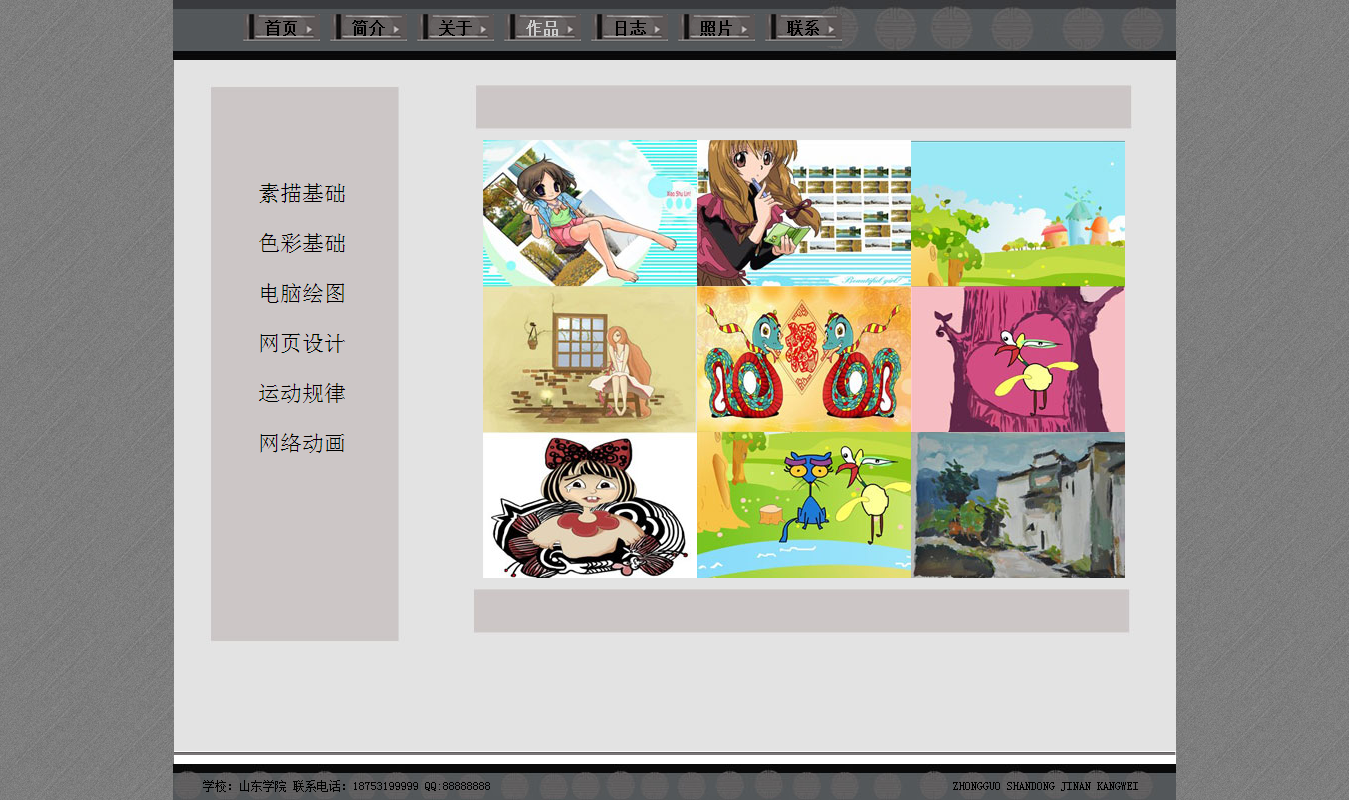Click the 电脑绘图 category link
The height and width of the screenshot is (800, 1349).
point(302,294)
